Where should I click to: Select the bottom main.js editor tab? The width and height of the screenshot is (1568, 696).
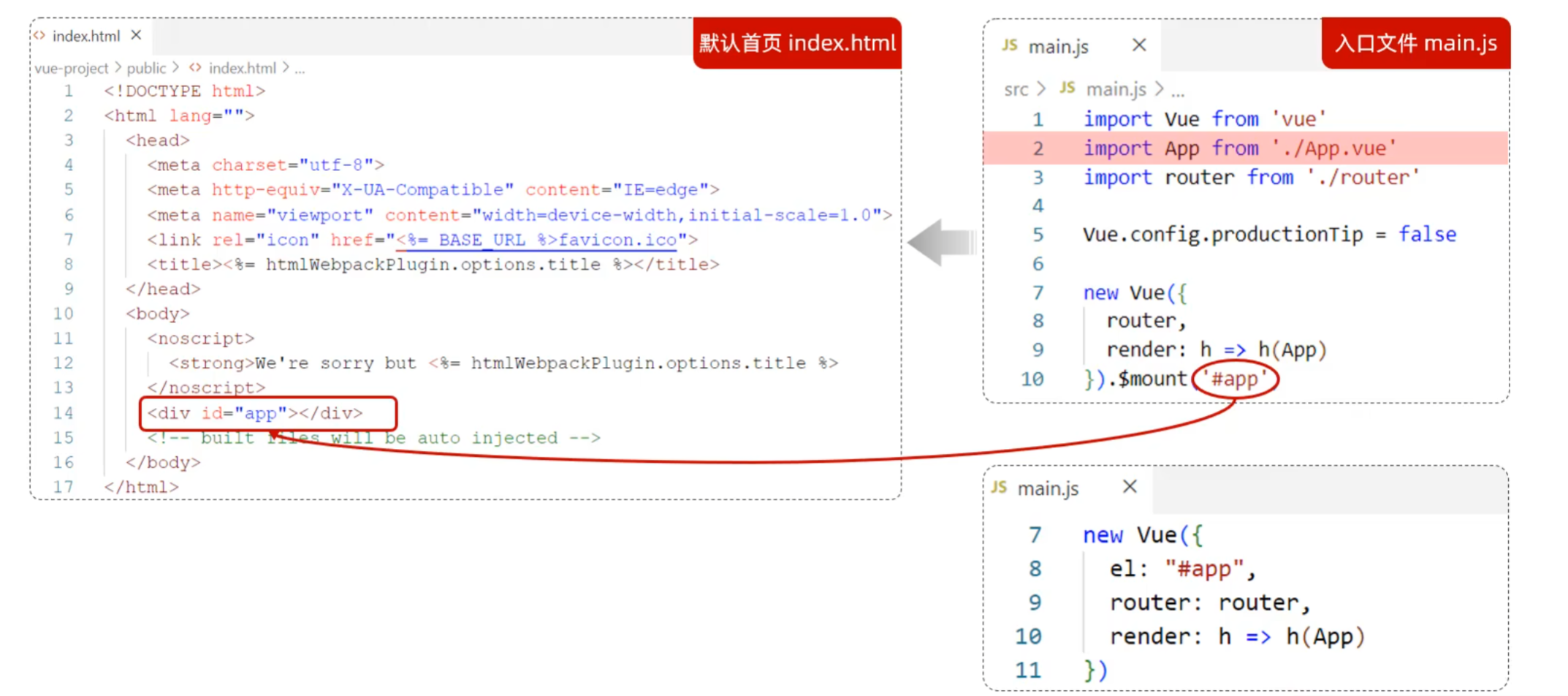1069,488
